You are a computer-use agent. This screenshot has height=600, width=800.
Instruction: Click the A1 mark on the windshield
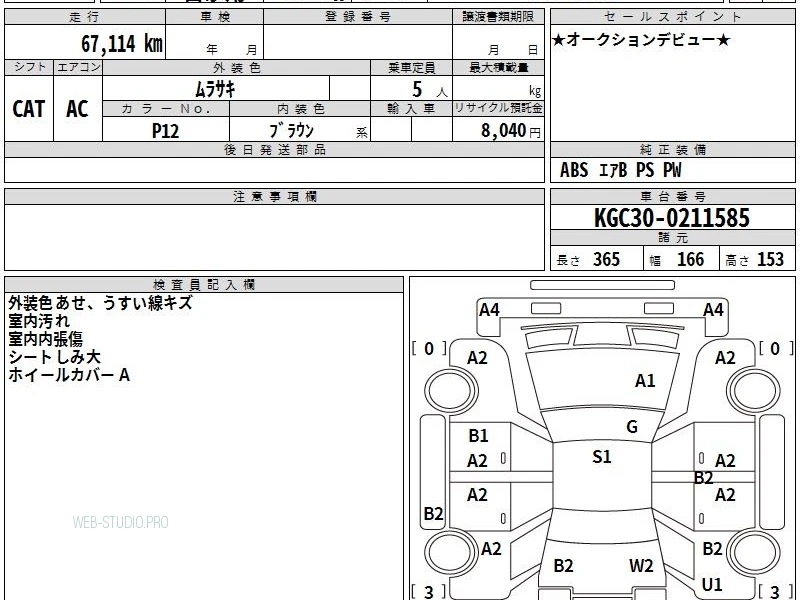[645, 381]
